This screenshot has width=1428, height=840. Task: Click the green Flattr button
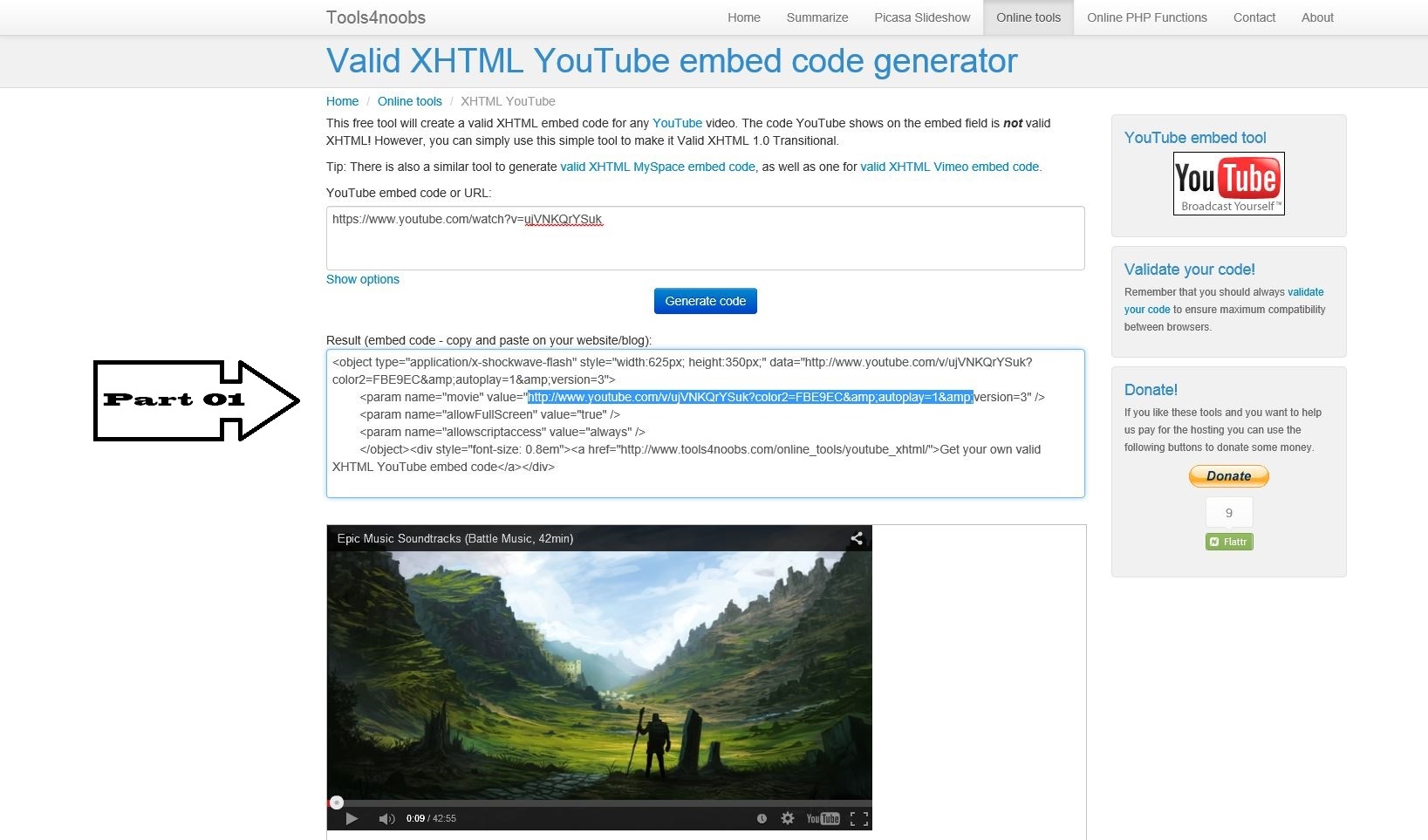1229,542
